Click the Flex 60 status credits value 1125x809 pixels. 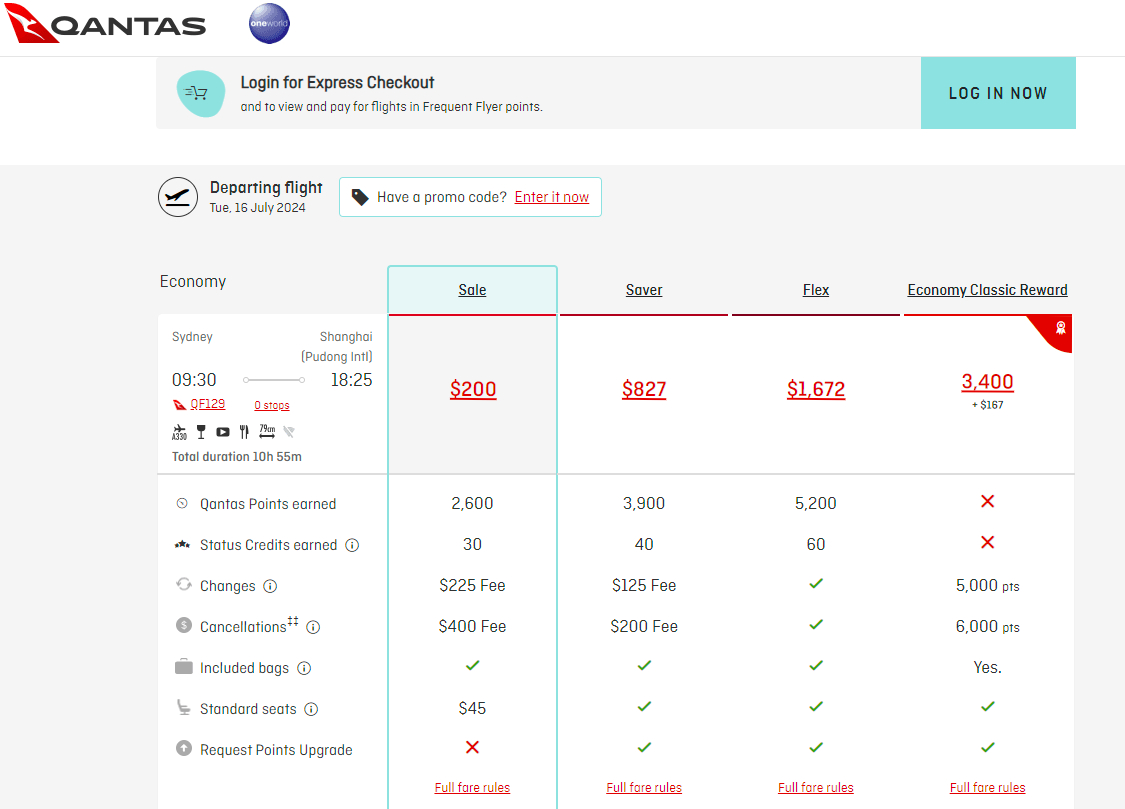tap(816, 544)
